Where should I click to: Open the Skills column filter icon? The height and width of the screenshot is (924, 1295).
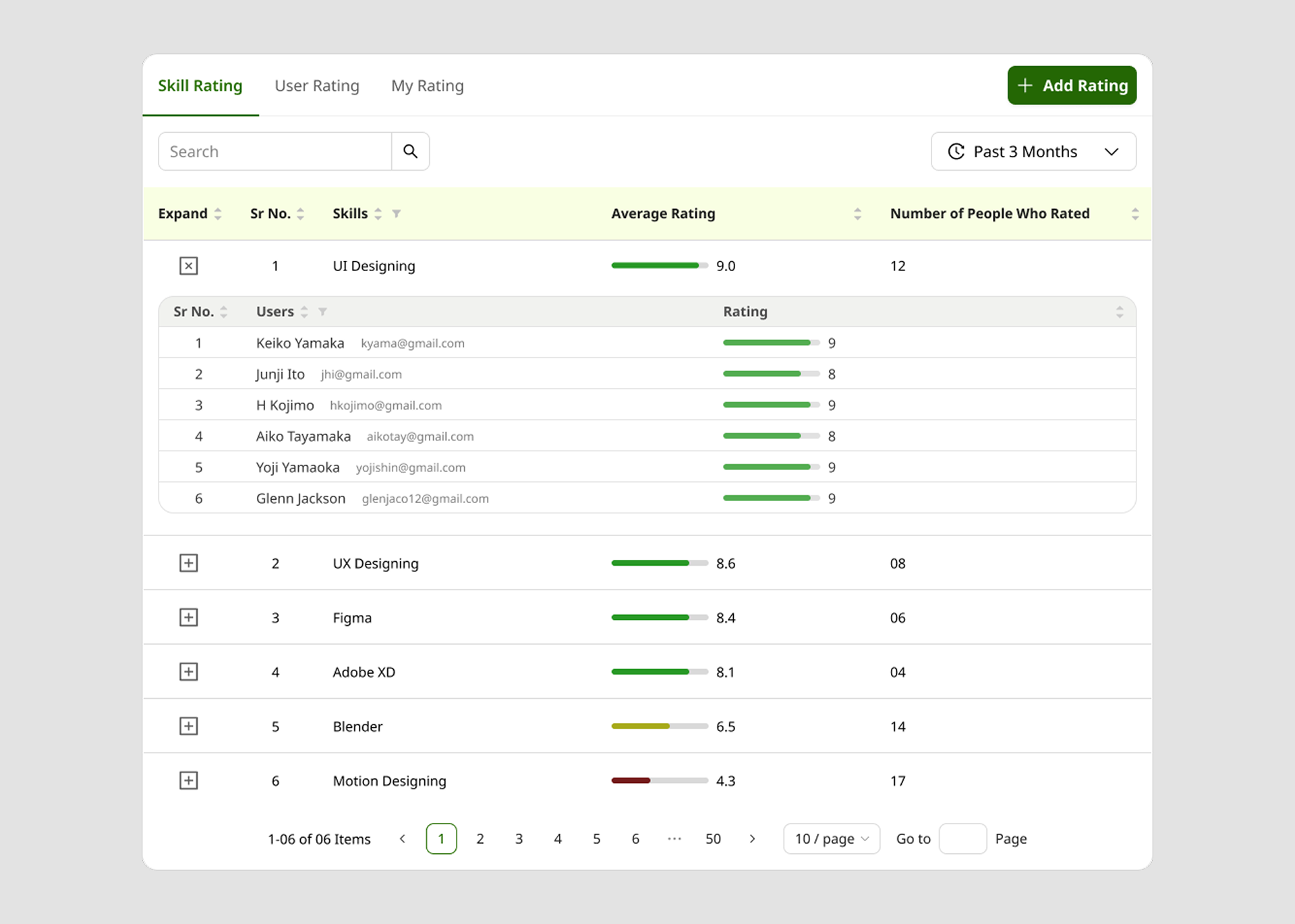[x=397, y=214]
